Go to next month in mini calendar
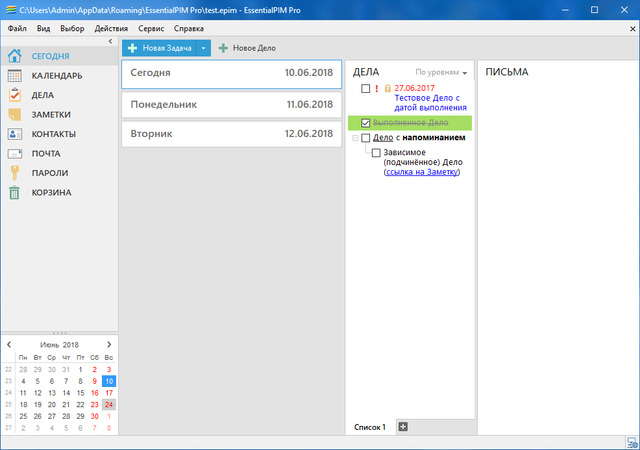Screen dimensions: 640x450 pyautogui.click(x=109, y=344)
